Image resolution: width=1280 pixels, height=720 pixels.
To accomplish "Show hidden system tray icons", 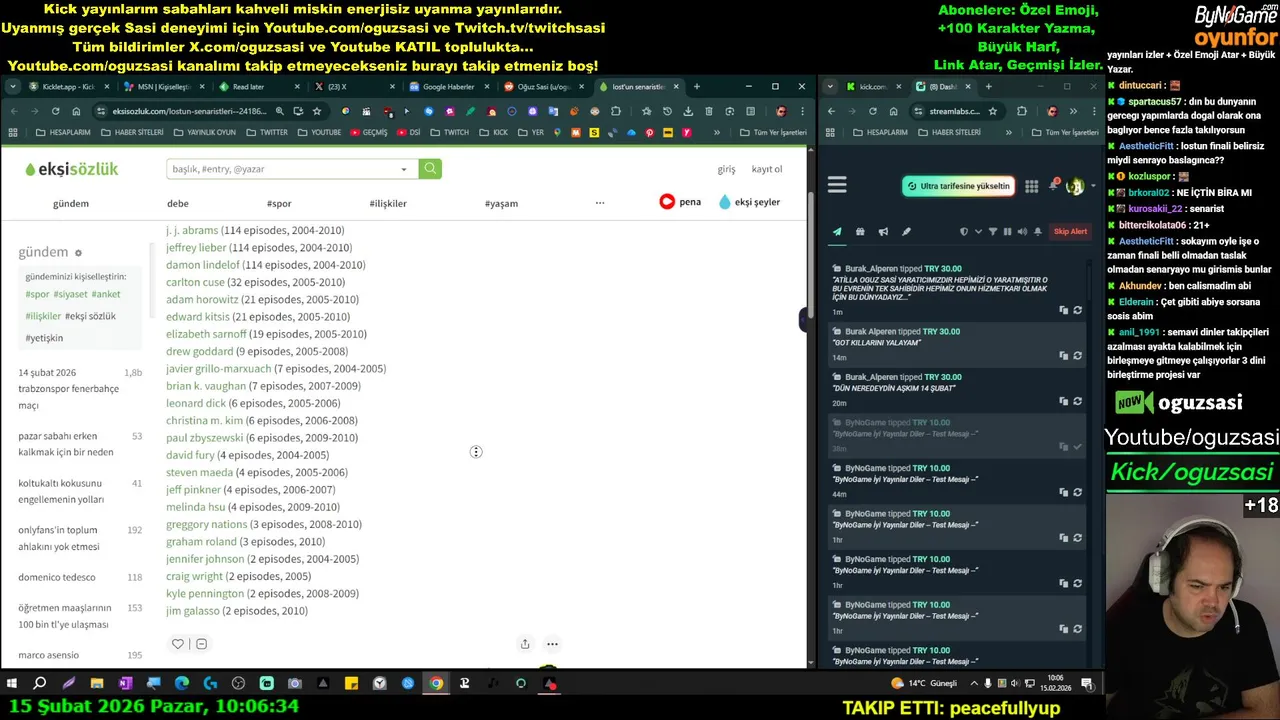I will tap(974, 684).
